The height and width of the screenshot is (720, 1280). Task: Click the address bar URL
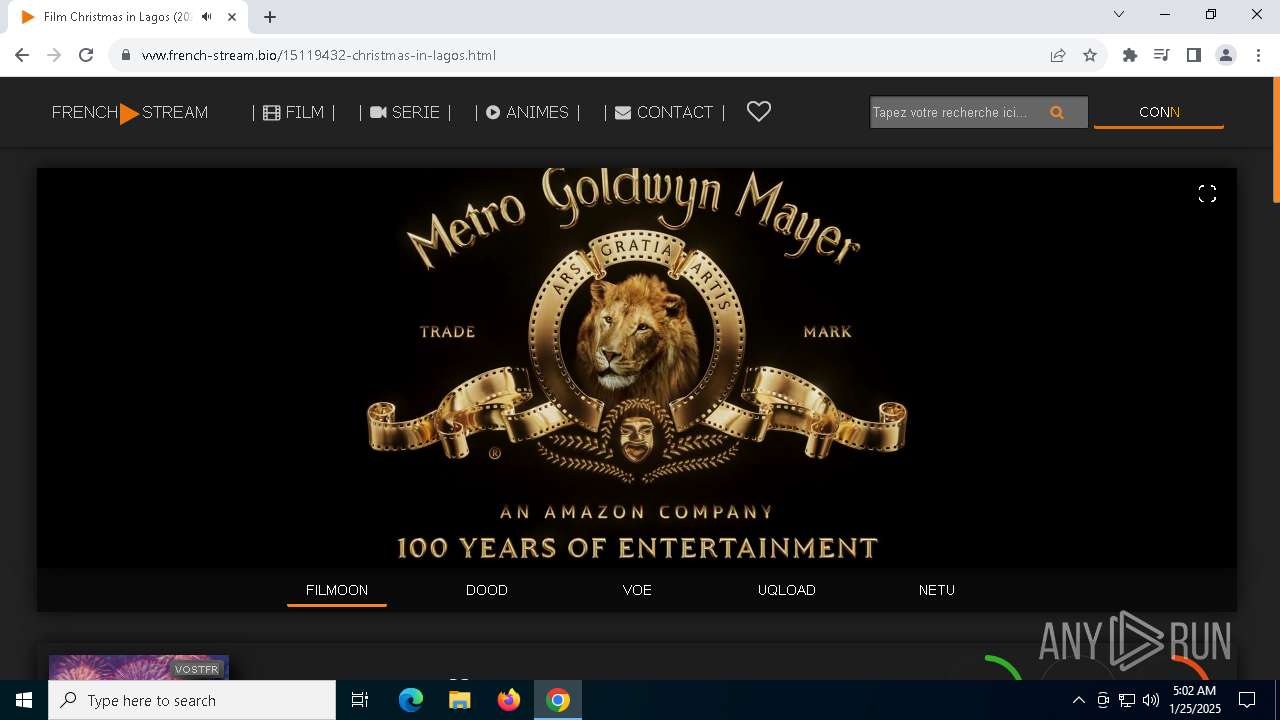319,55
